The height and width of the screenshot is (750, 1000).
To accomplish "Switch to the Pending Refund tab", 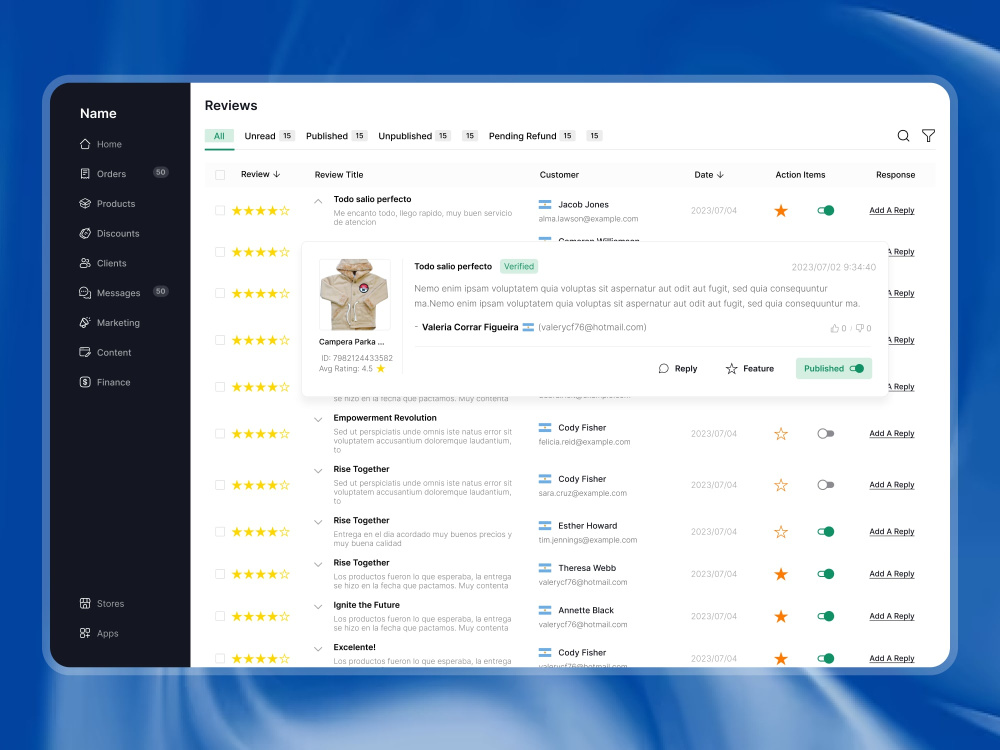I will [x=531, y=136].
